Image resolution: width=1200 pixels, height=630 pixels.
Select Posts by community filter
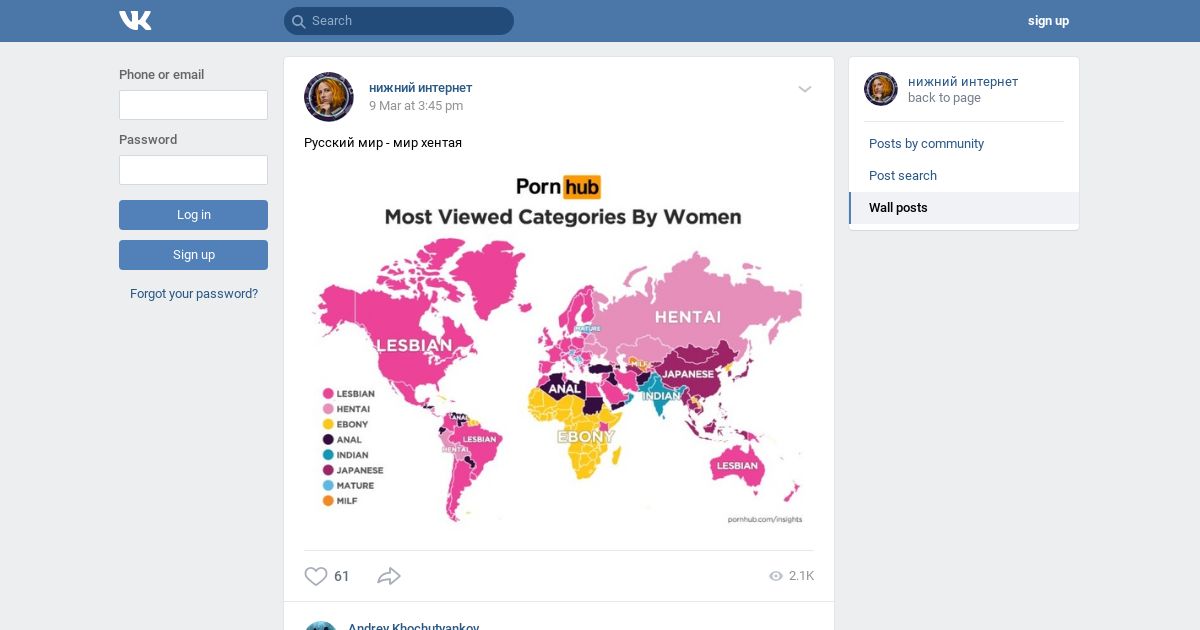click(926, 144)
